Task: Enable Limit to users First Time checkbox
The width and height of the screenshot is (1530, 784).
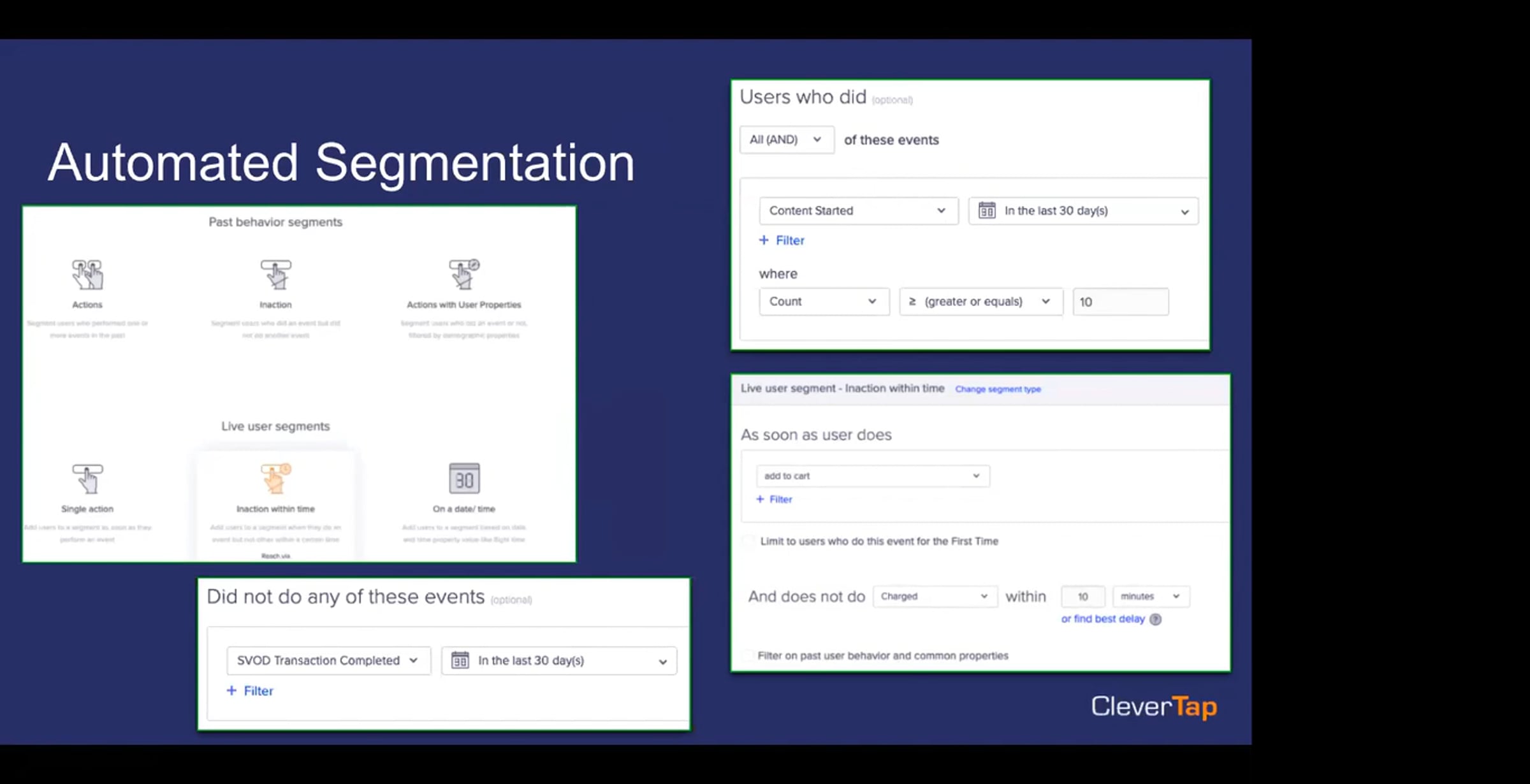Action: click(748, 541)
